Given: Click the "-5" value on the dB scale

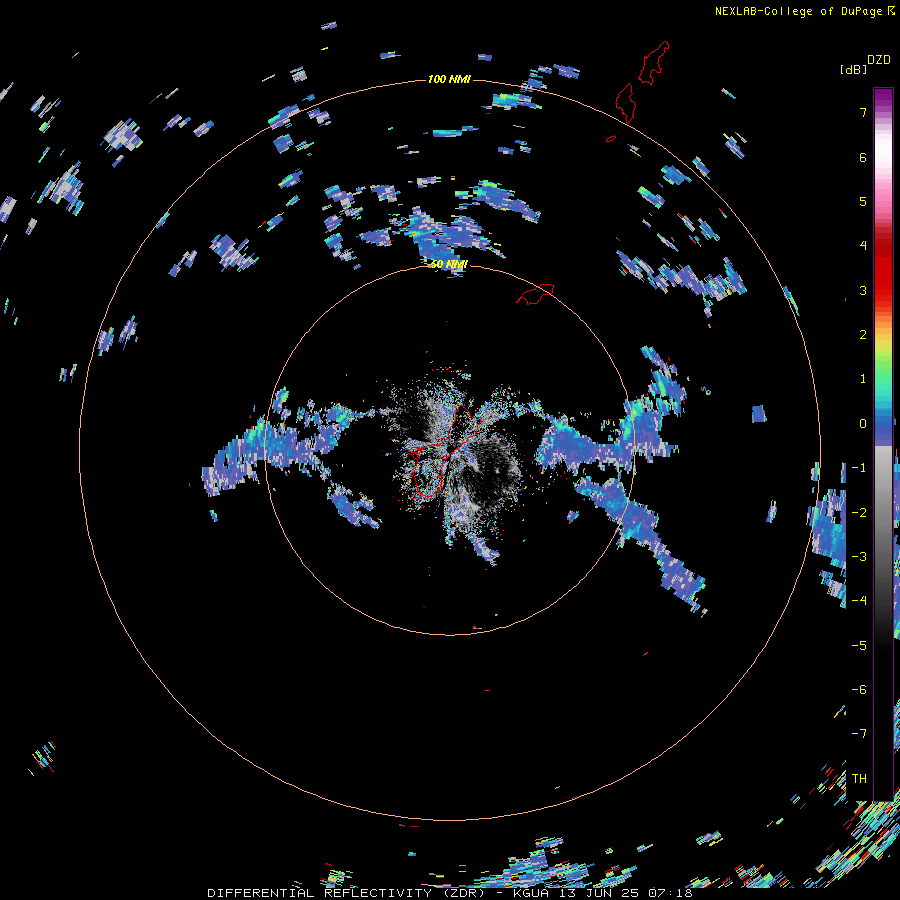Looking at the screenshot, I should tap(859, 646).
